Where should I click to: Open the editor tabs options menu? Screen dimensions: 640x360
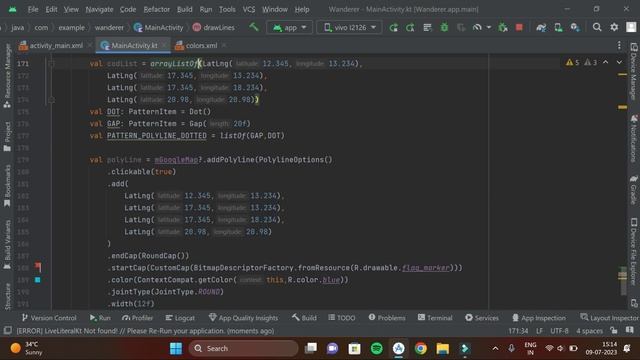pyautogui.click(x=619, y=45)
